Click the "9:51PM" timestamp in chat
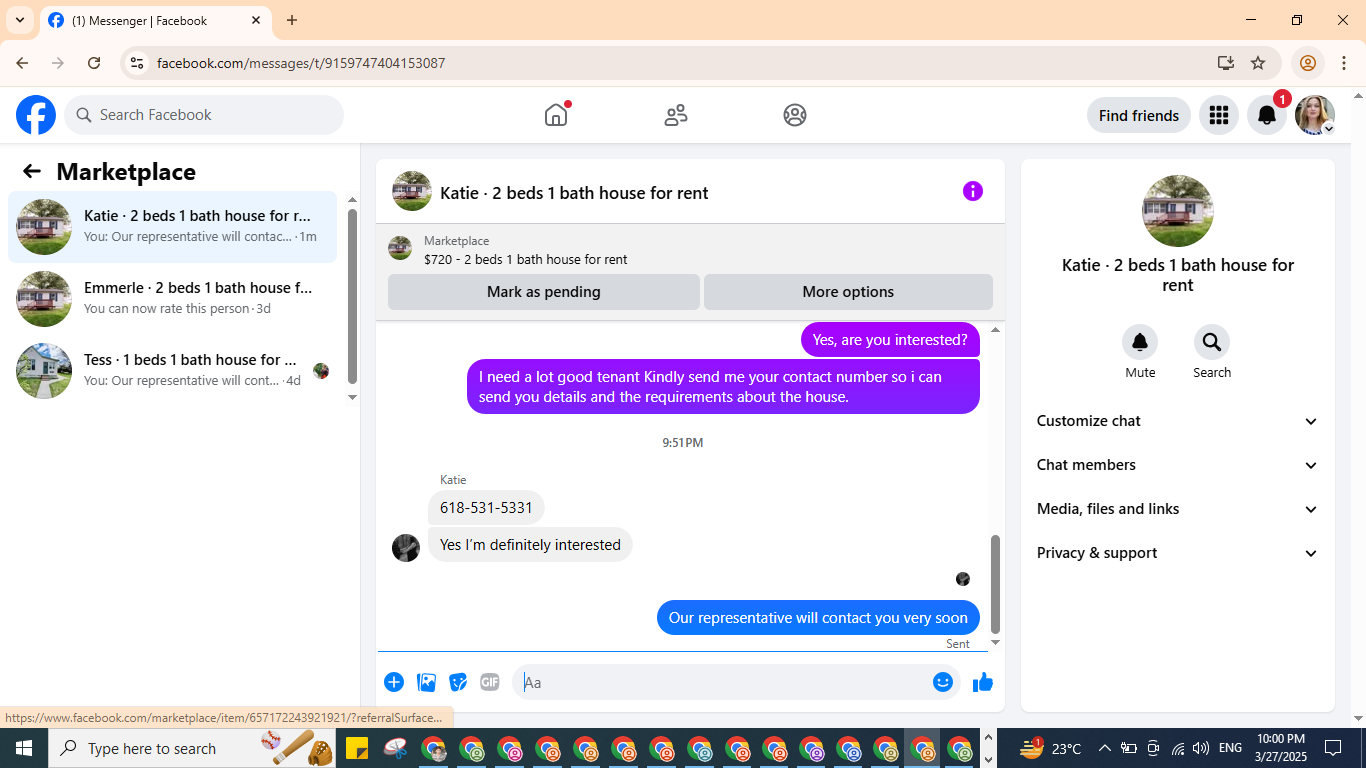 click(x=683, y=442)
